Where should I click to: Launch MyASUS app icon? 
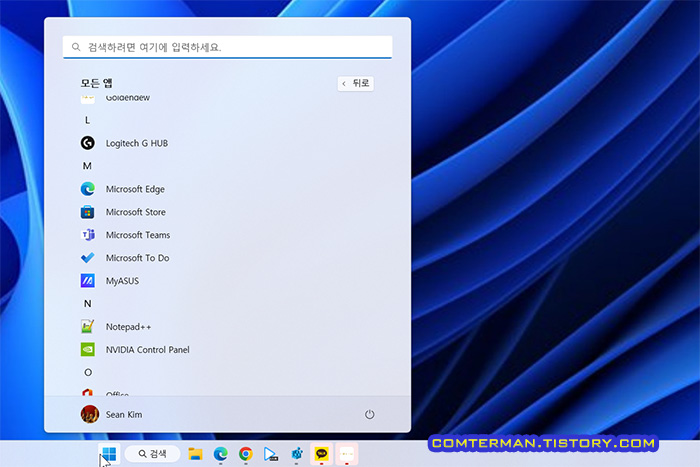click(88, 281)
